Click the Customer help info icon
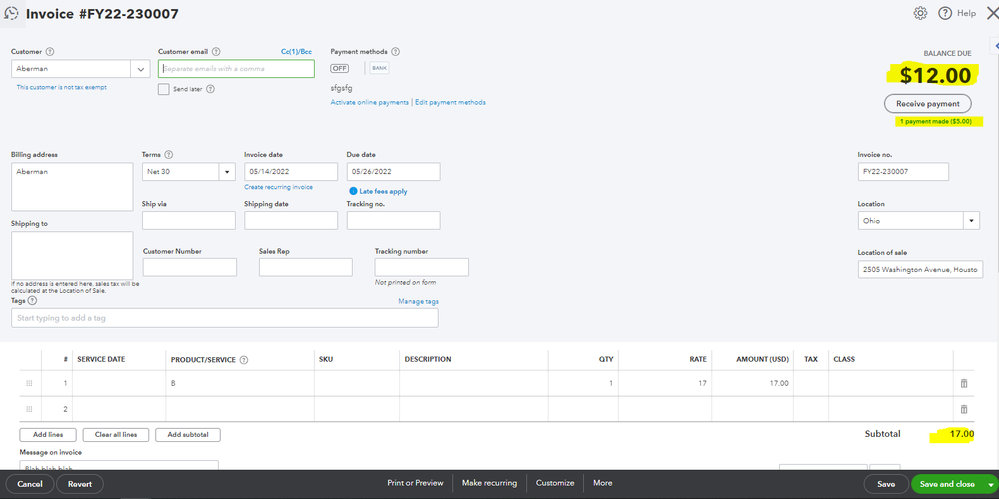This screenshot has height=499, width=999. click(x=50, y=52)
